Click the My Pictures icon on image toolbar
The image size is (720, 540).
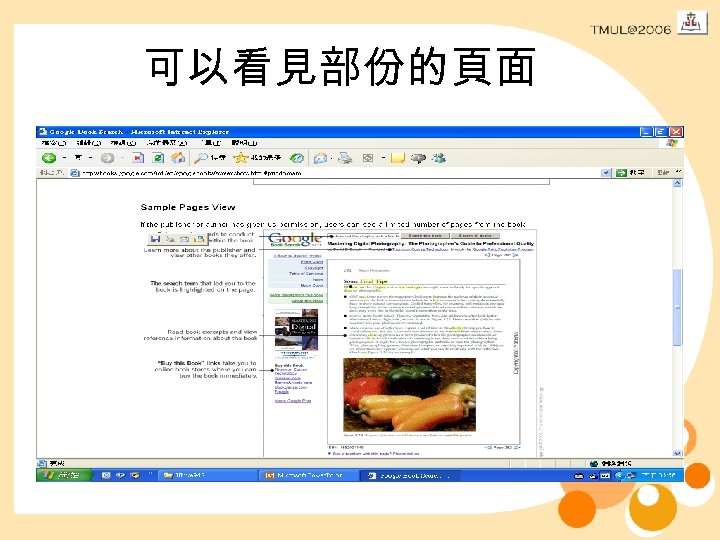pos(199,239)
